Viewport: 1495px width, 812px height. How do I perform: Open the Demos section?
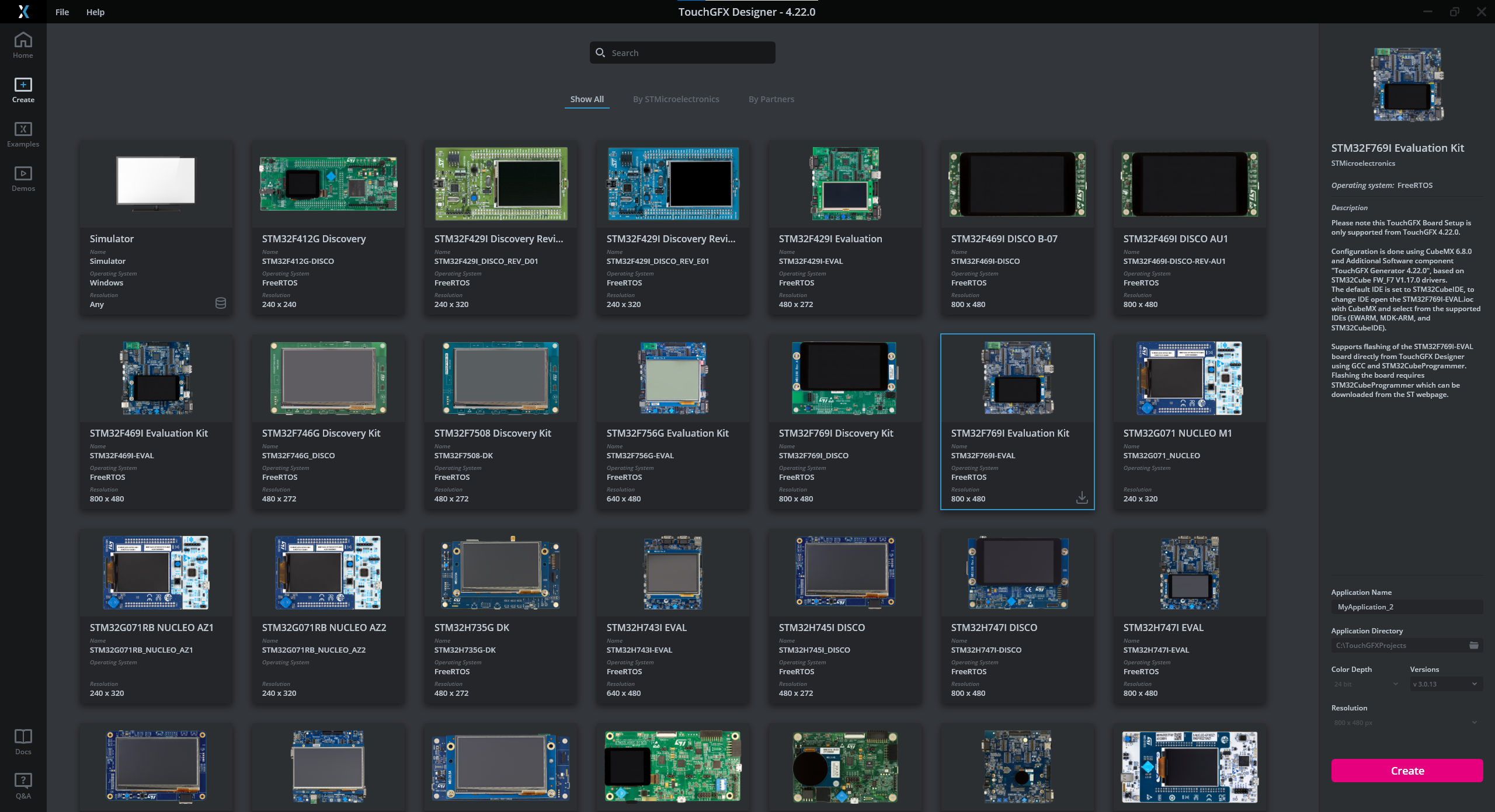pos(23,179)
